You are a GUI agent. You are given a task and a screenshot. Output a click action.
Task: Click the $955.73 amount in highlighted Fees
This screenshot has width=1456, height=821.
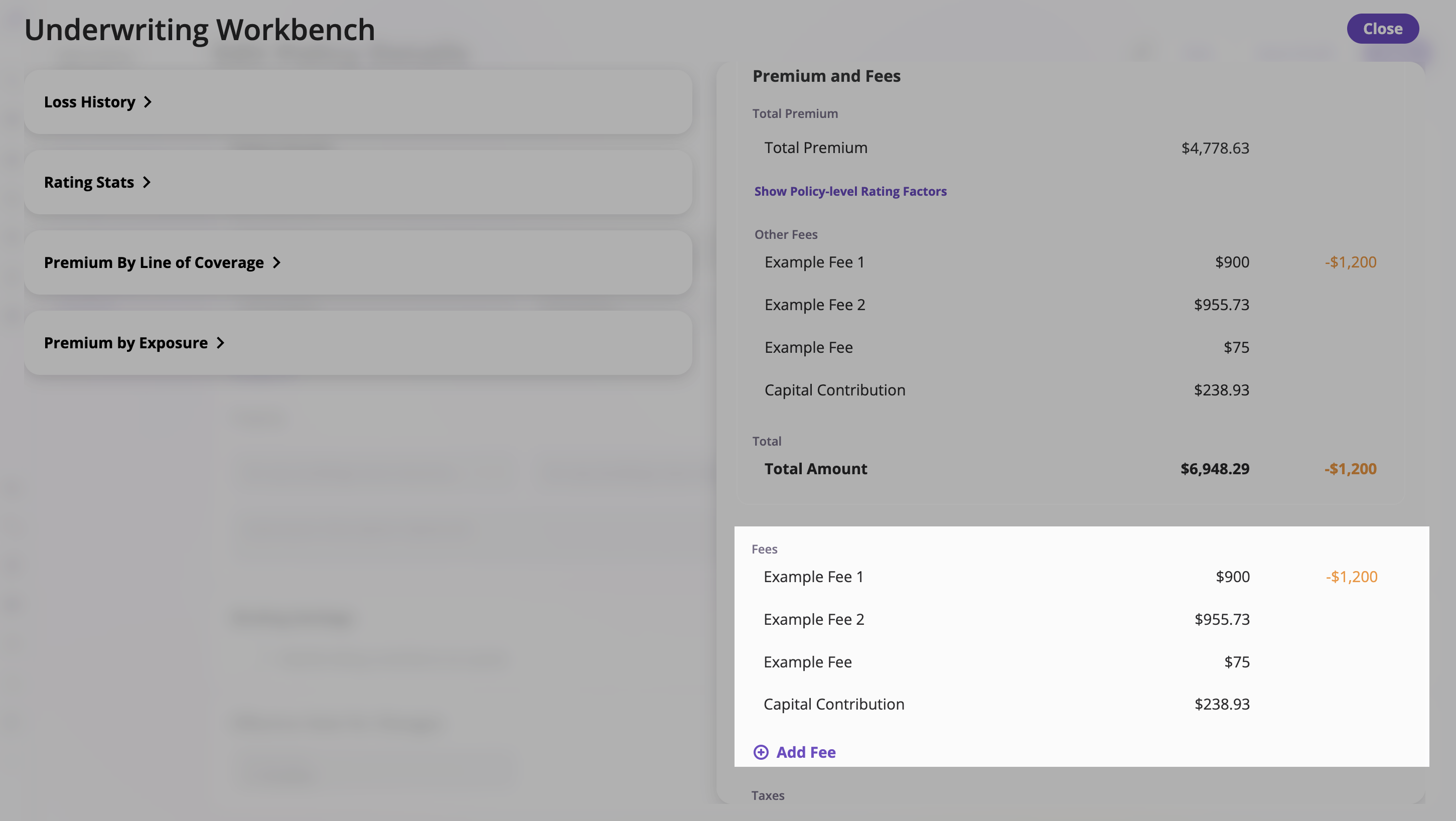(x=1221, y=619)
